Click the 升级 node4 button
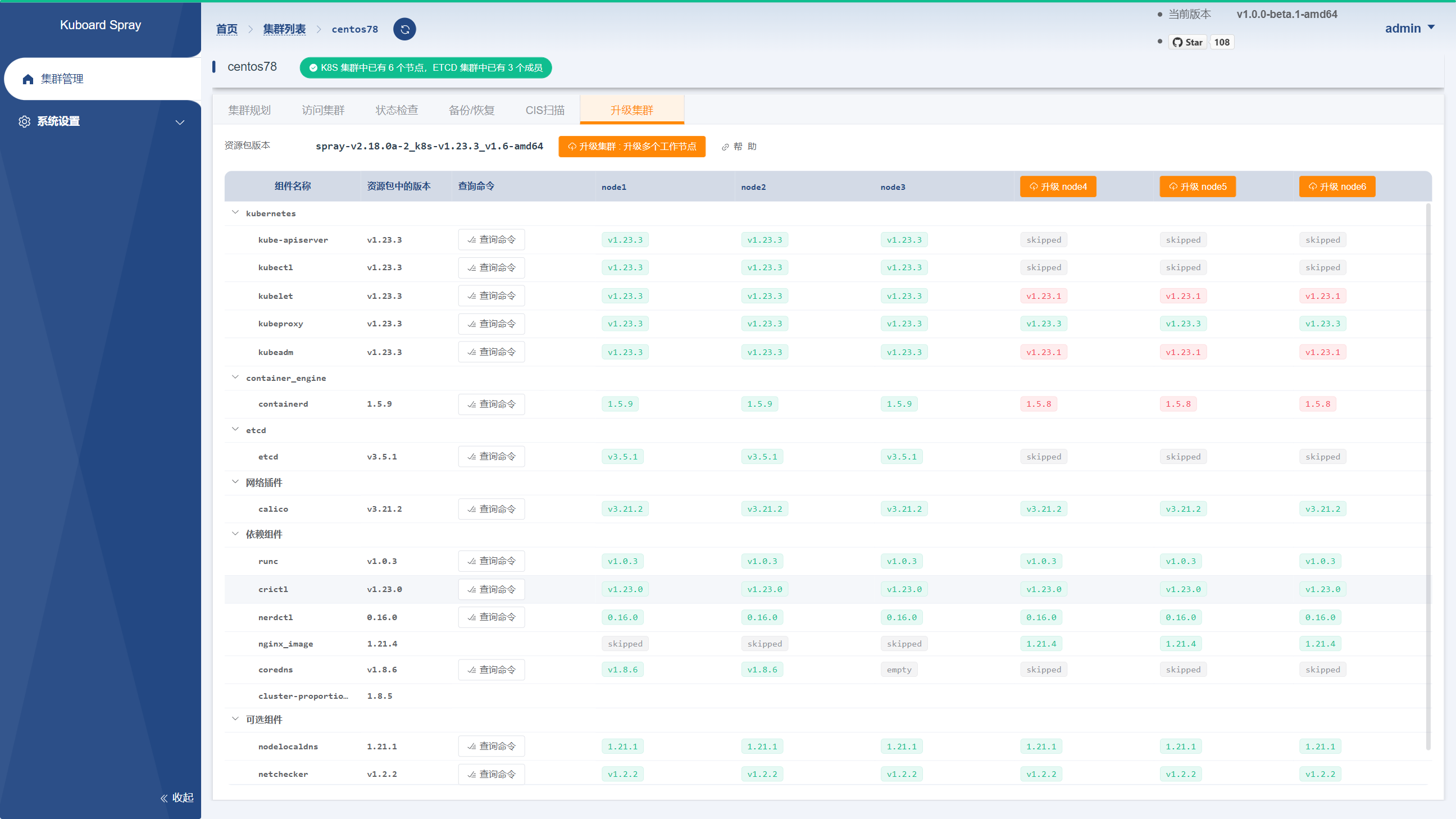This screenshot has height=819, width=1456. point(1058,186)
